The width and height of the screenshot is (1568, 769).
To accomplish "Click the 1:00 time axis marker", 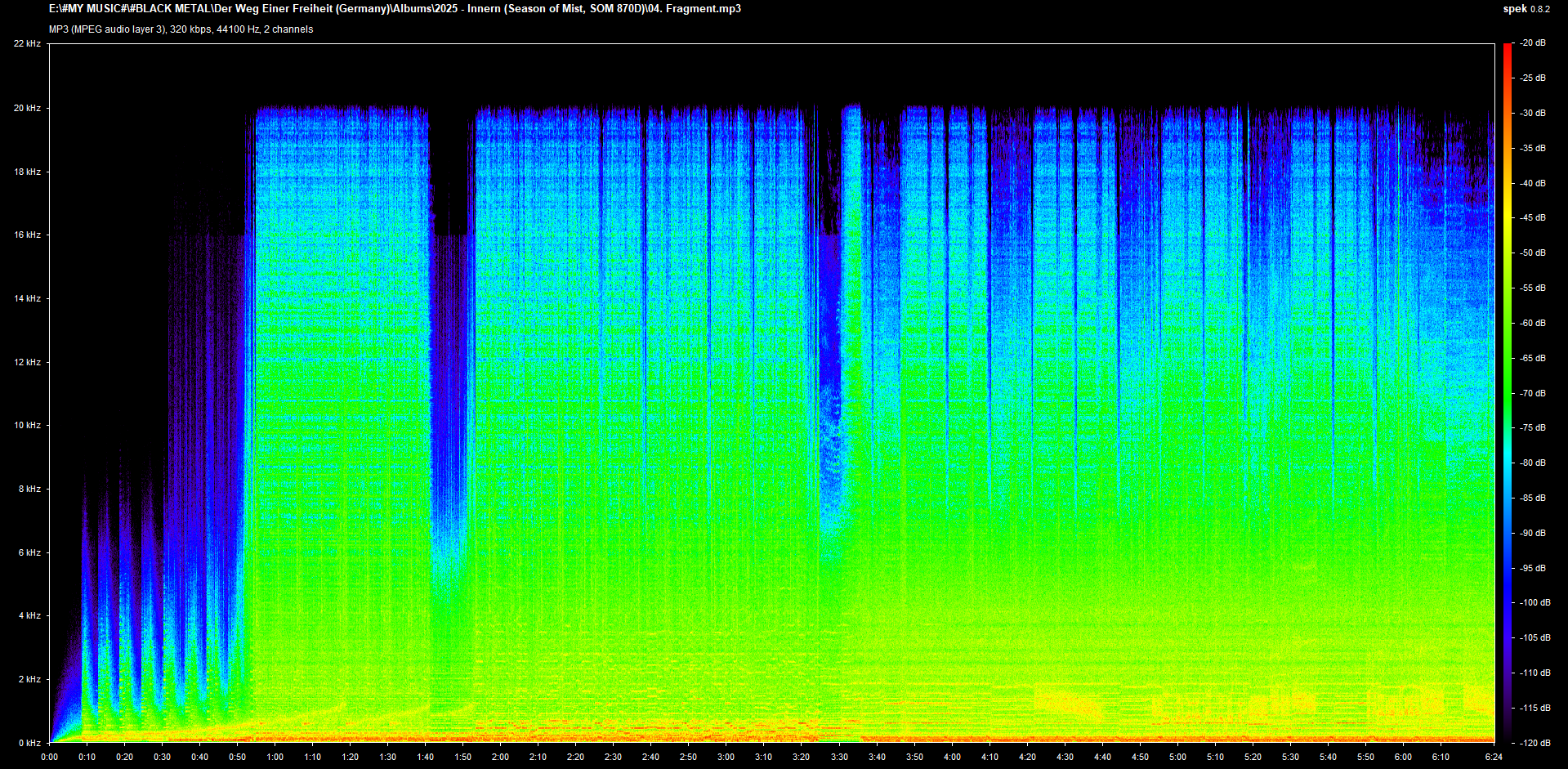I will 275,757.
